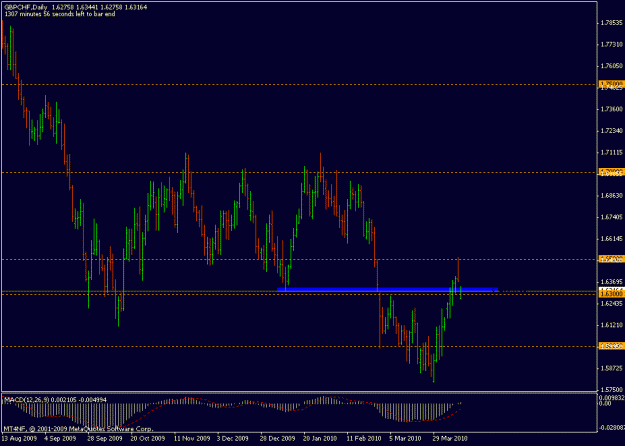Click the 1.62435 price axis label
The height and width of the screenshot is (446, 625).
[x=611, y=304]
